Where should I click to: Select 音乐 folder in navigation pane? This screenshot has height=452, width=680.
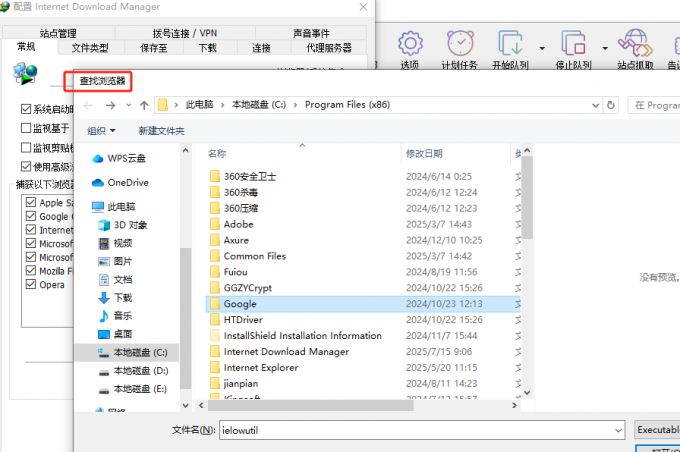coord(115,316)
